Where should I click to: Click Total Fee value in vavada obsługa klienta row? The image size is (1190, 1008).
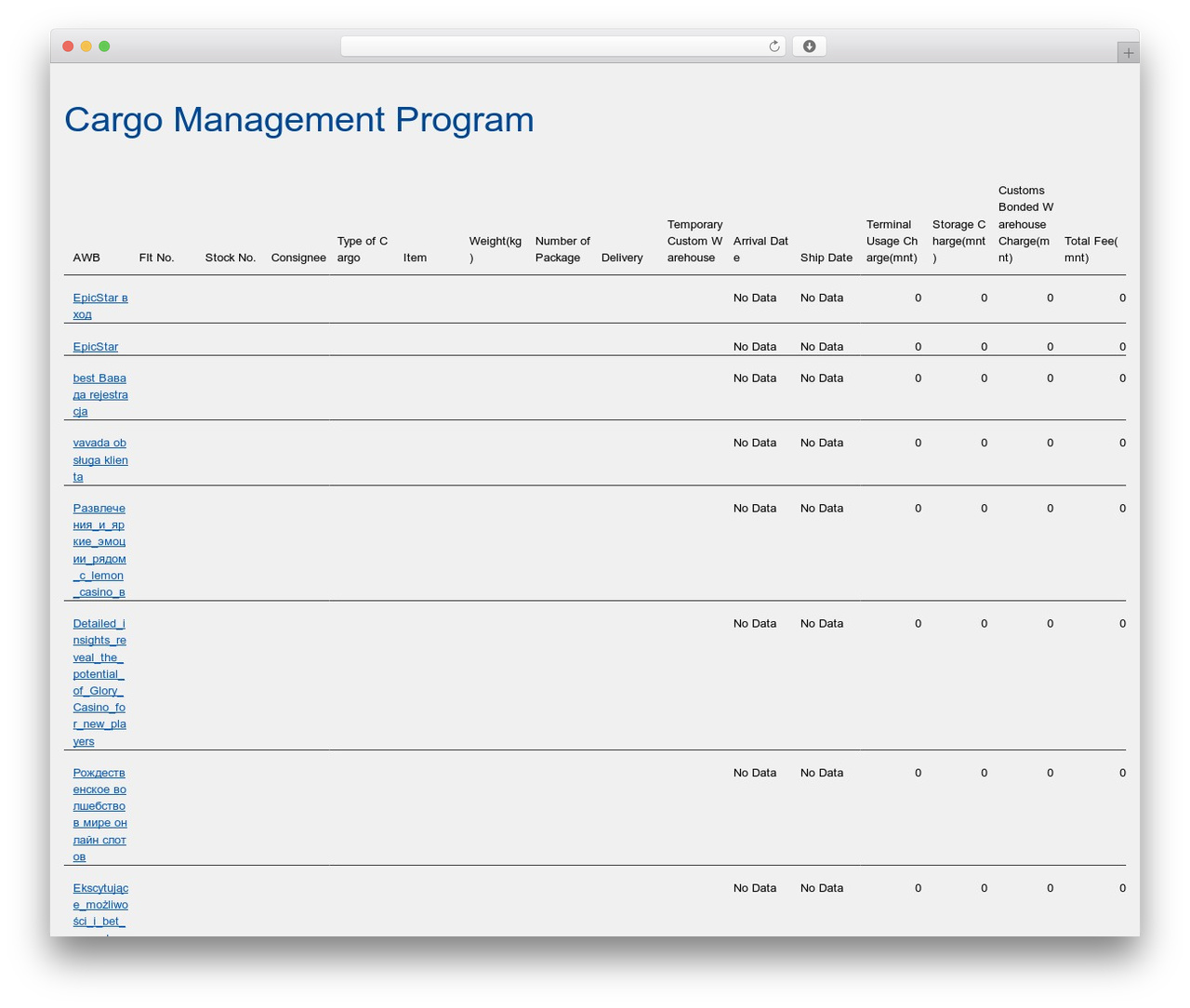[1122, 443]
